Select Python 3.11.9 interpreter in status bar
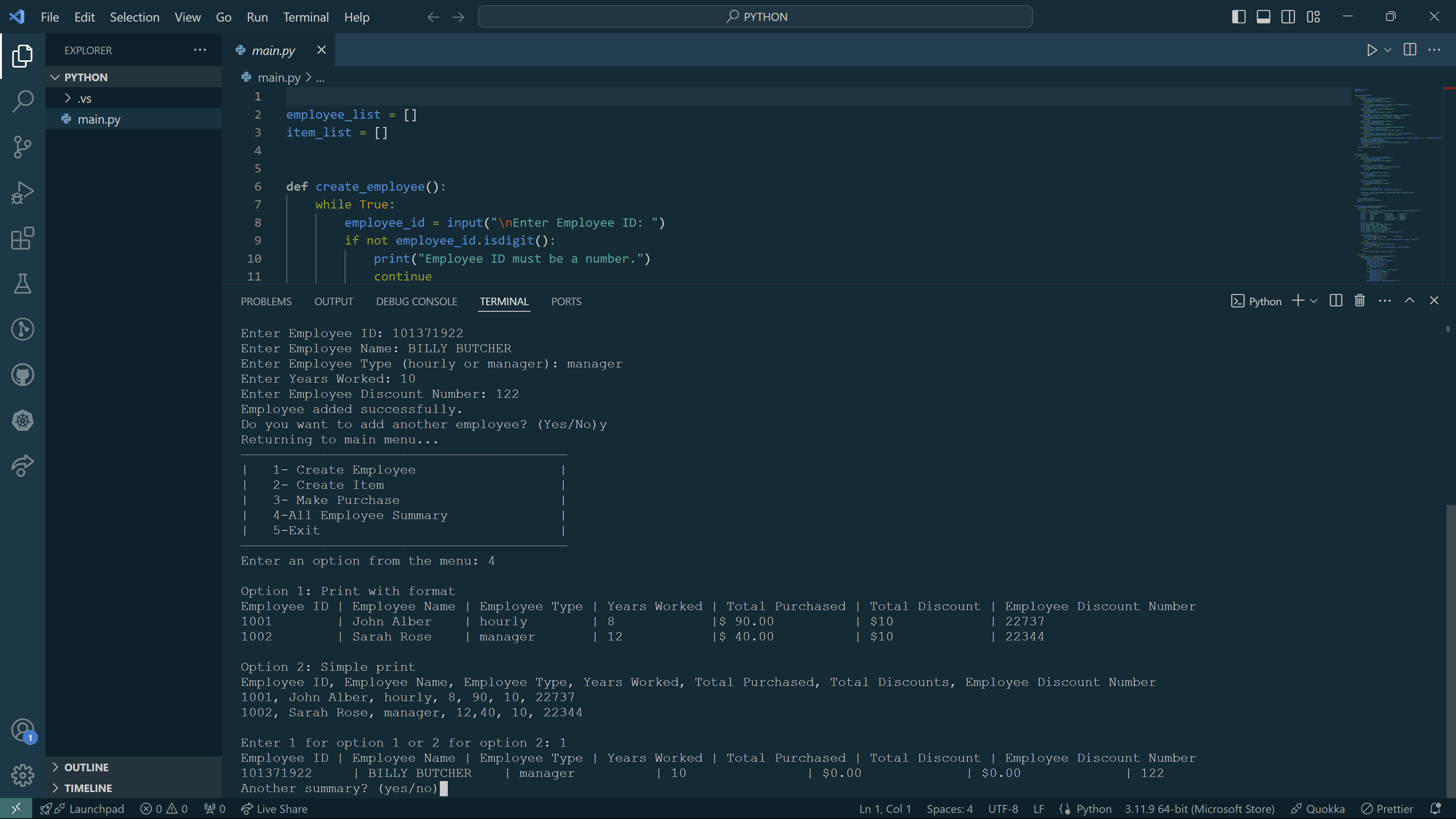This screenshot has height=819, width=1456. point(1199,809)
